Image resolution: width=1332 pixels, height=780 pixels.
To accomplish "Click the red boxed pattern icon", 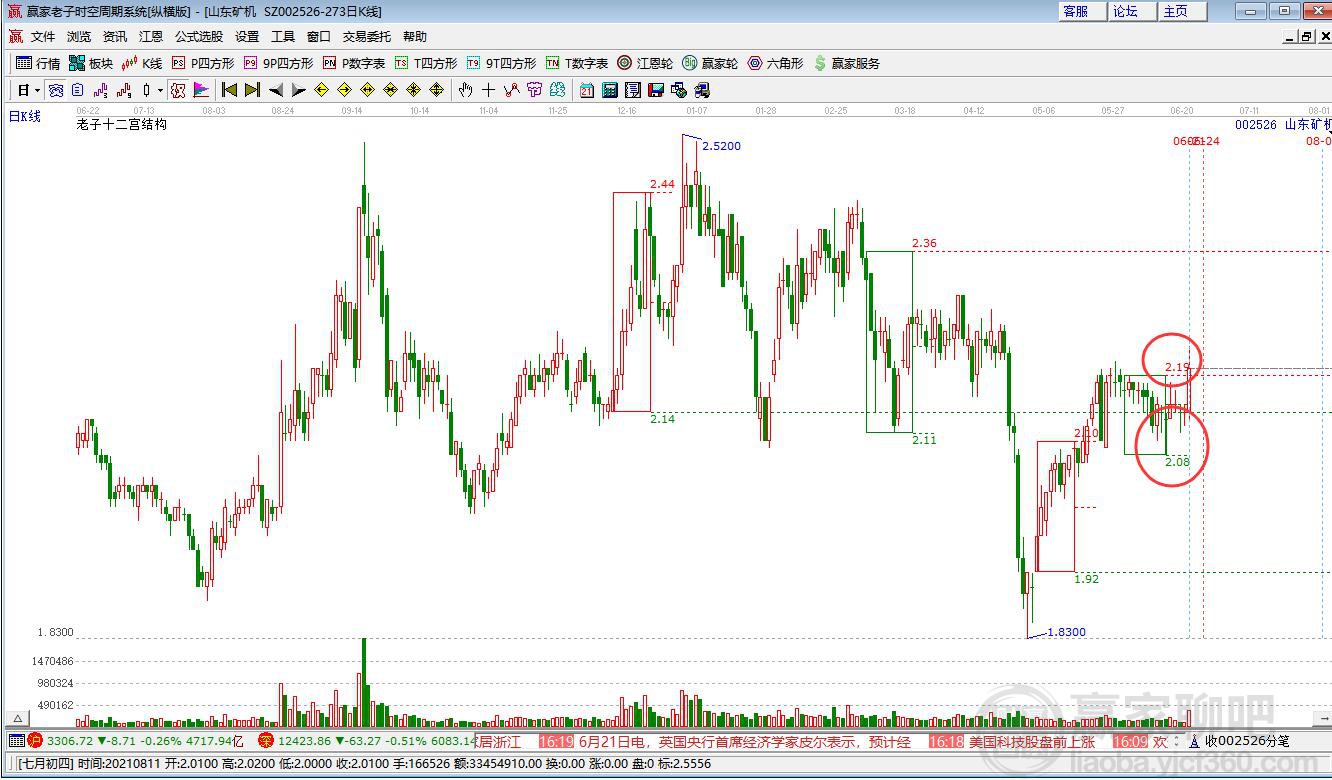I will click(x=178, y=90).
